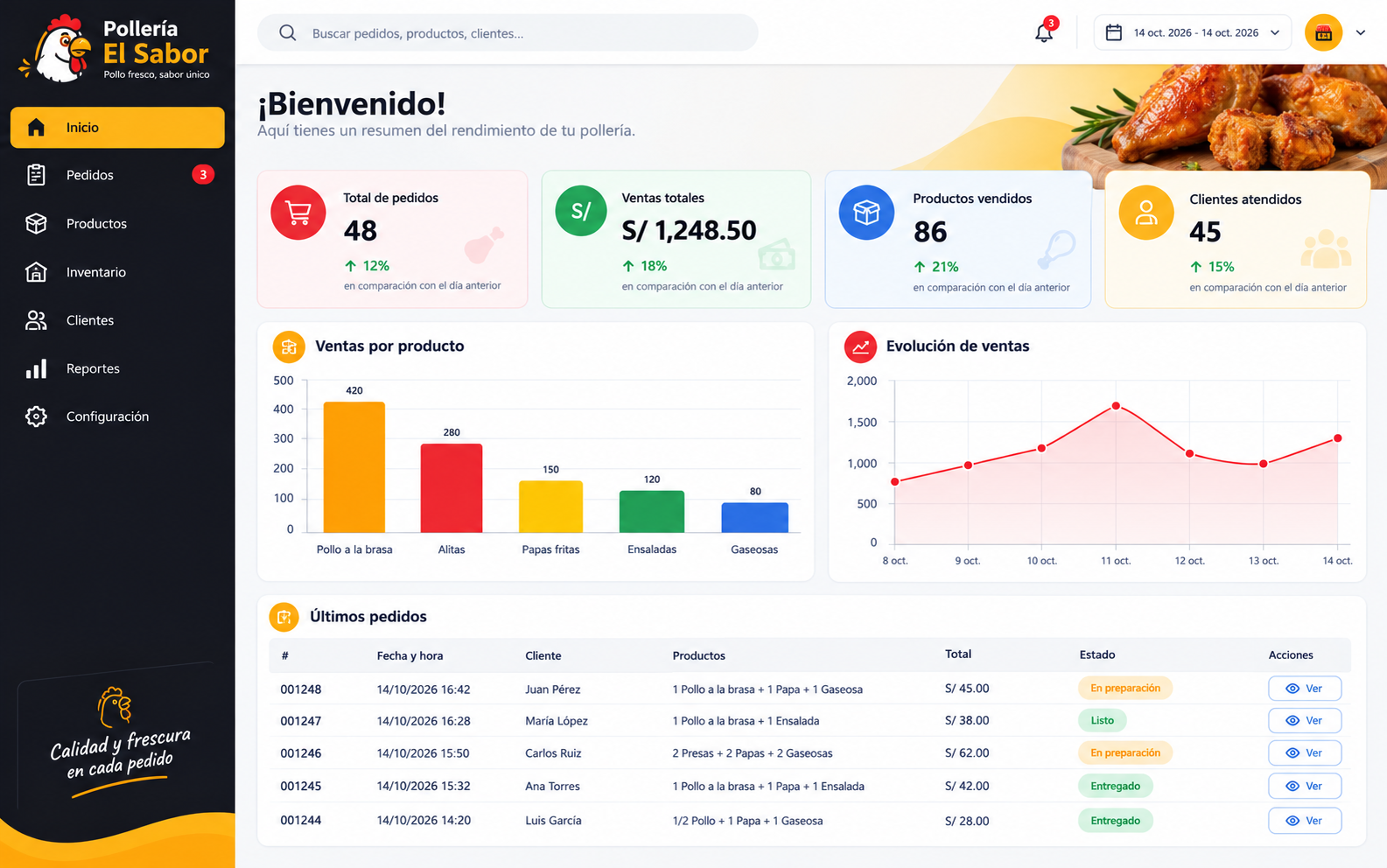1387x868 pixels.
Task: Open the Clientes sidebar section
Action: click(x=117, y=320)
